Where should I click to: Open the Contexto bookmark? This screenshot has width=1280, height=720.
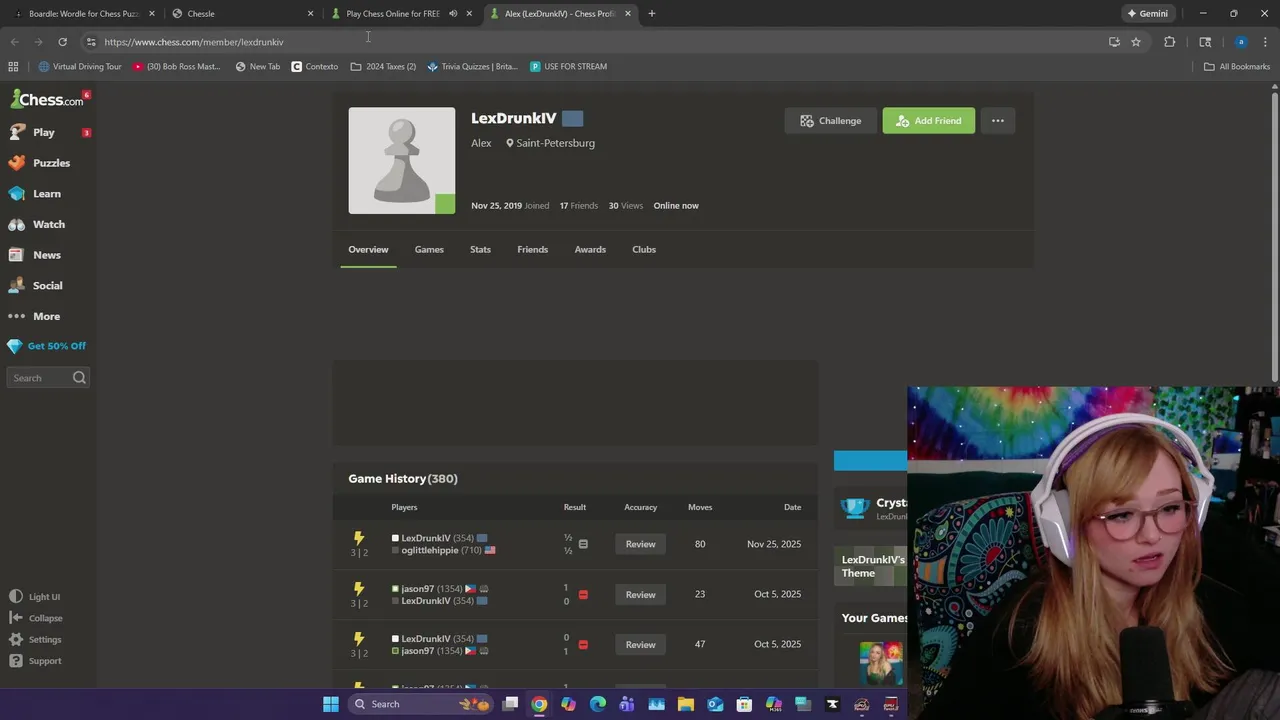click(x=315, y=67)
